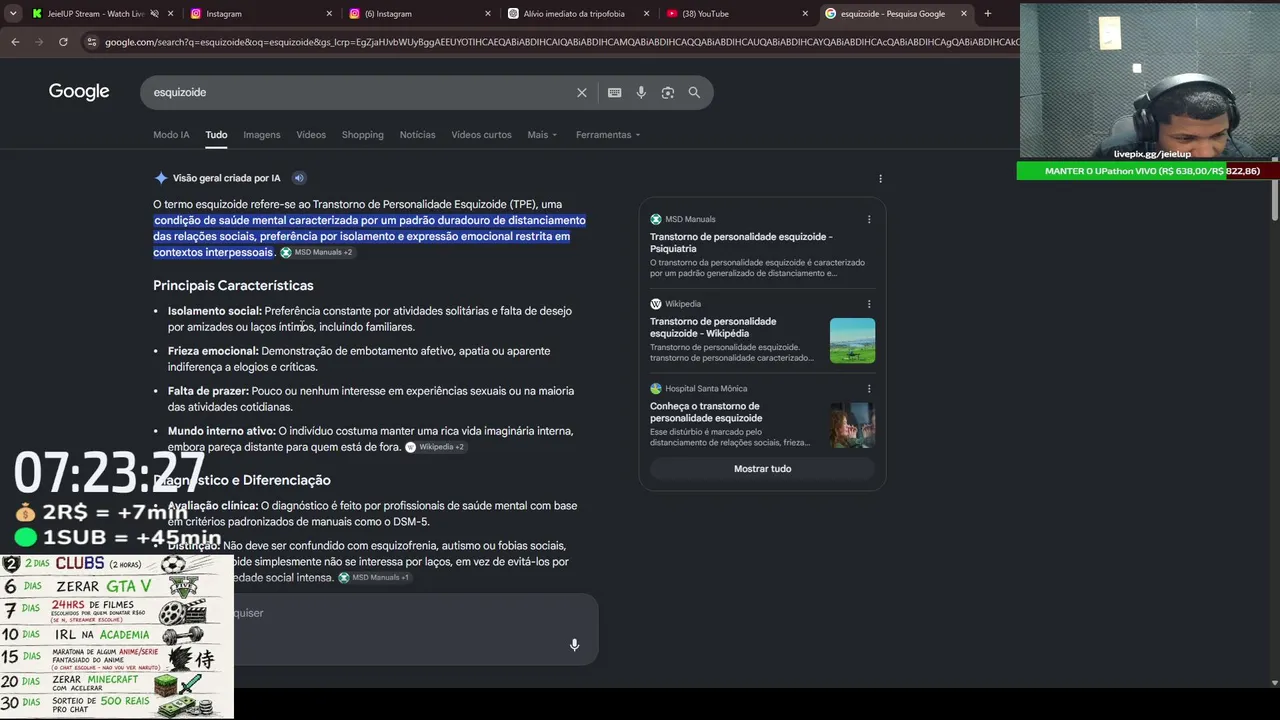Switch to the Vídeos curtos results tab

pos(481,135)
